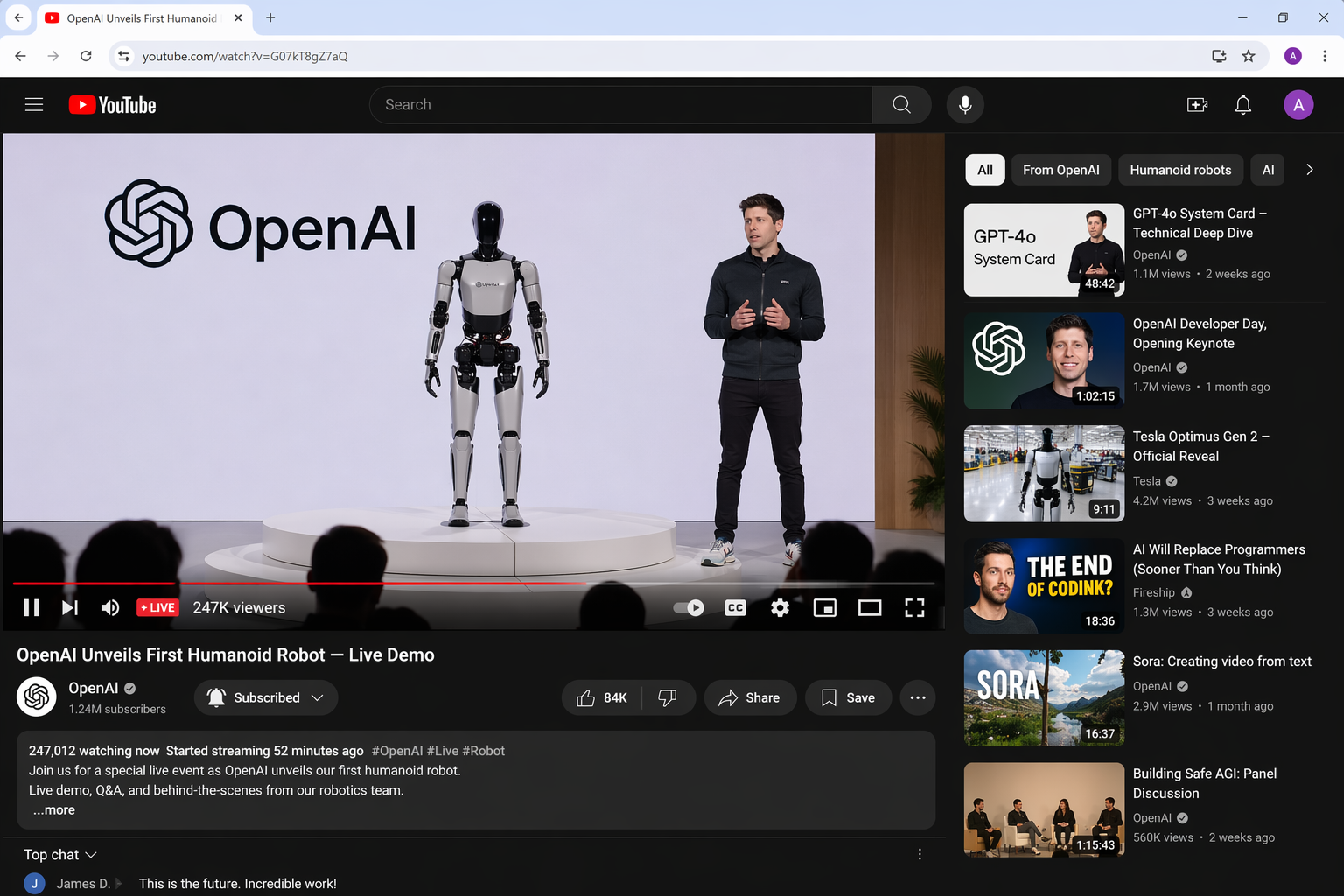Go forward in browser history
The height and width of the screenshot is (896, 1344).
point(53,56)
